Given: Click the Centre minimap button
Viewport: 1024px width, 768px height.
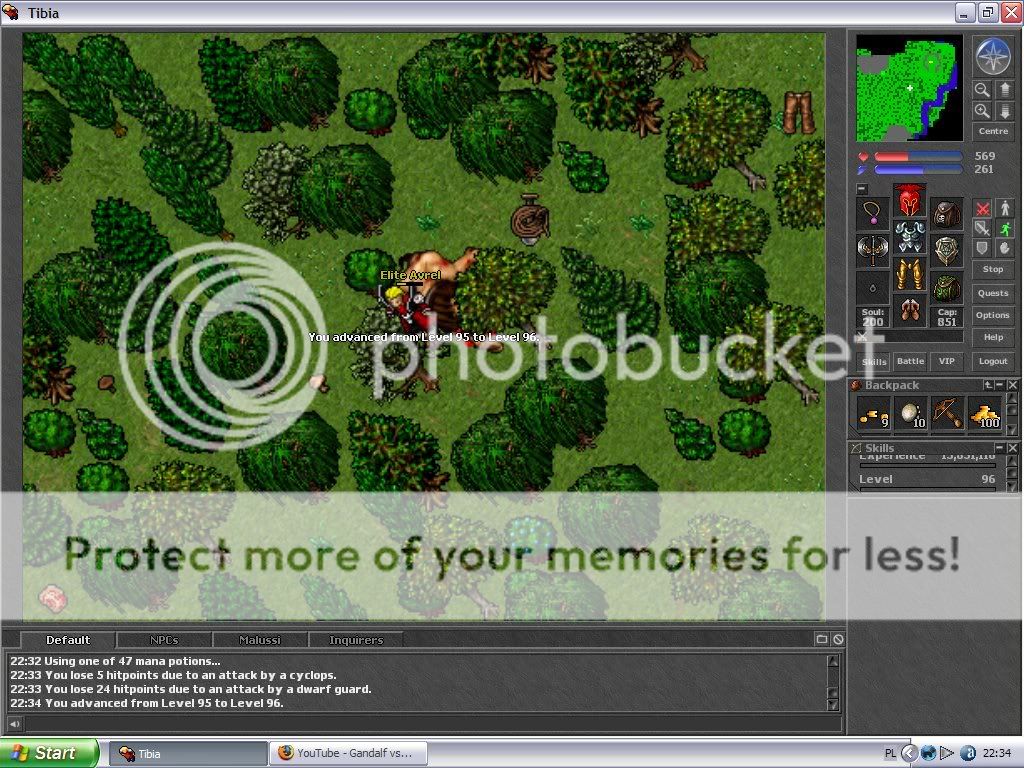Looking at the screenshot, I should click(993, 131).
